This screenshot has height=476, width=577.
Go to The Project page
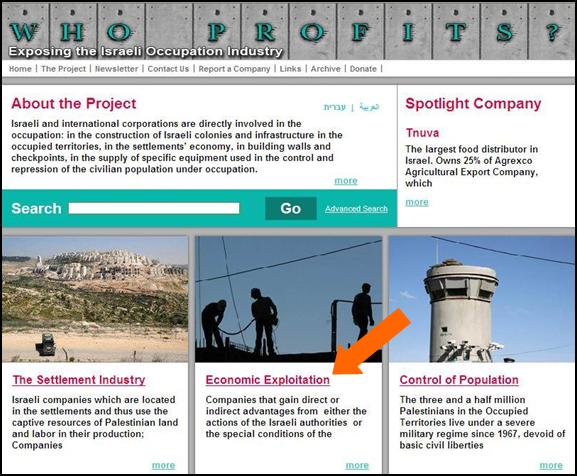(x=63, y=69)
